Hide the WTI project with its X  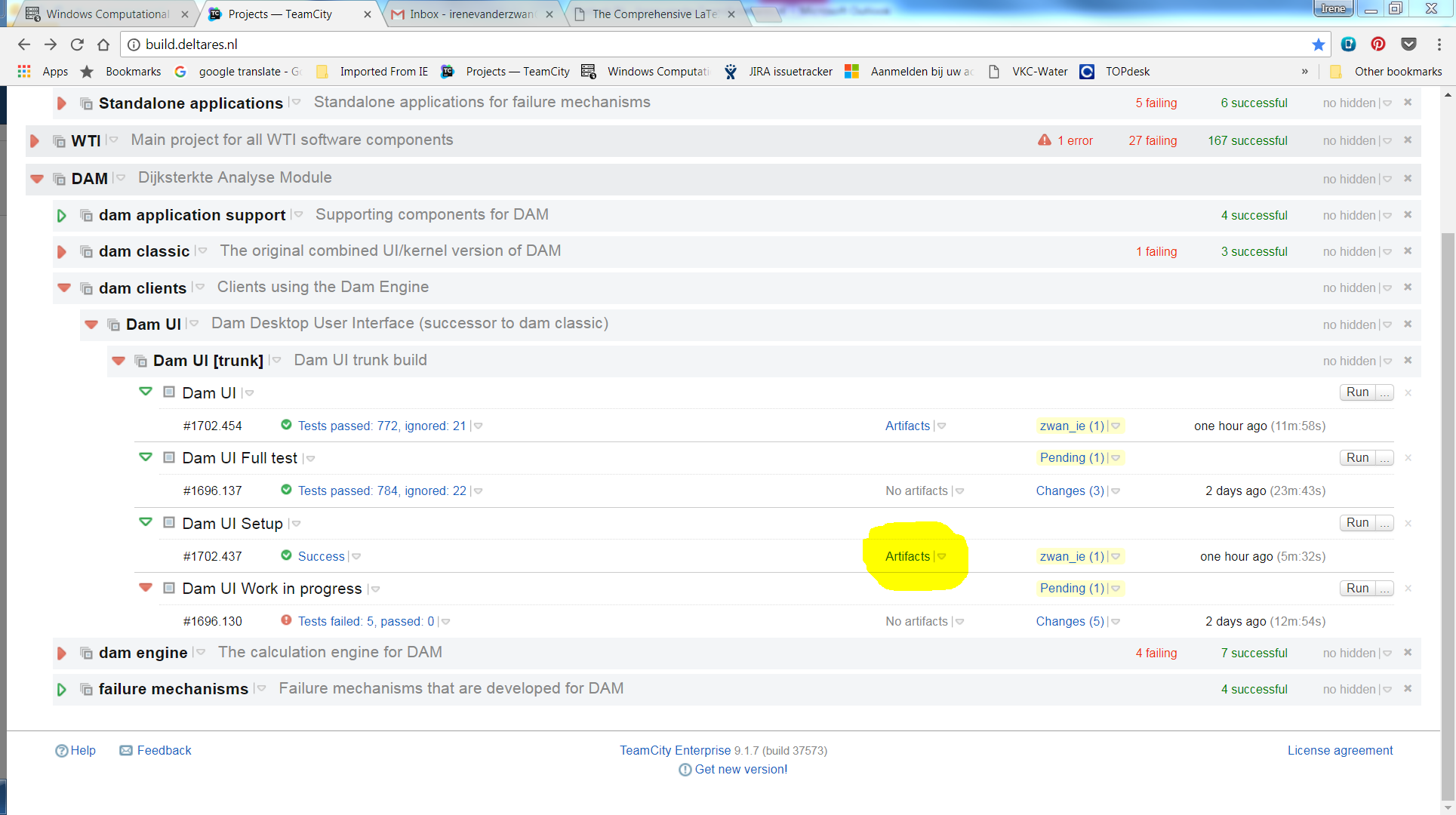coord(1408,140)
